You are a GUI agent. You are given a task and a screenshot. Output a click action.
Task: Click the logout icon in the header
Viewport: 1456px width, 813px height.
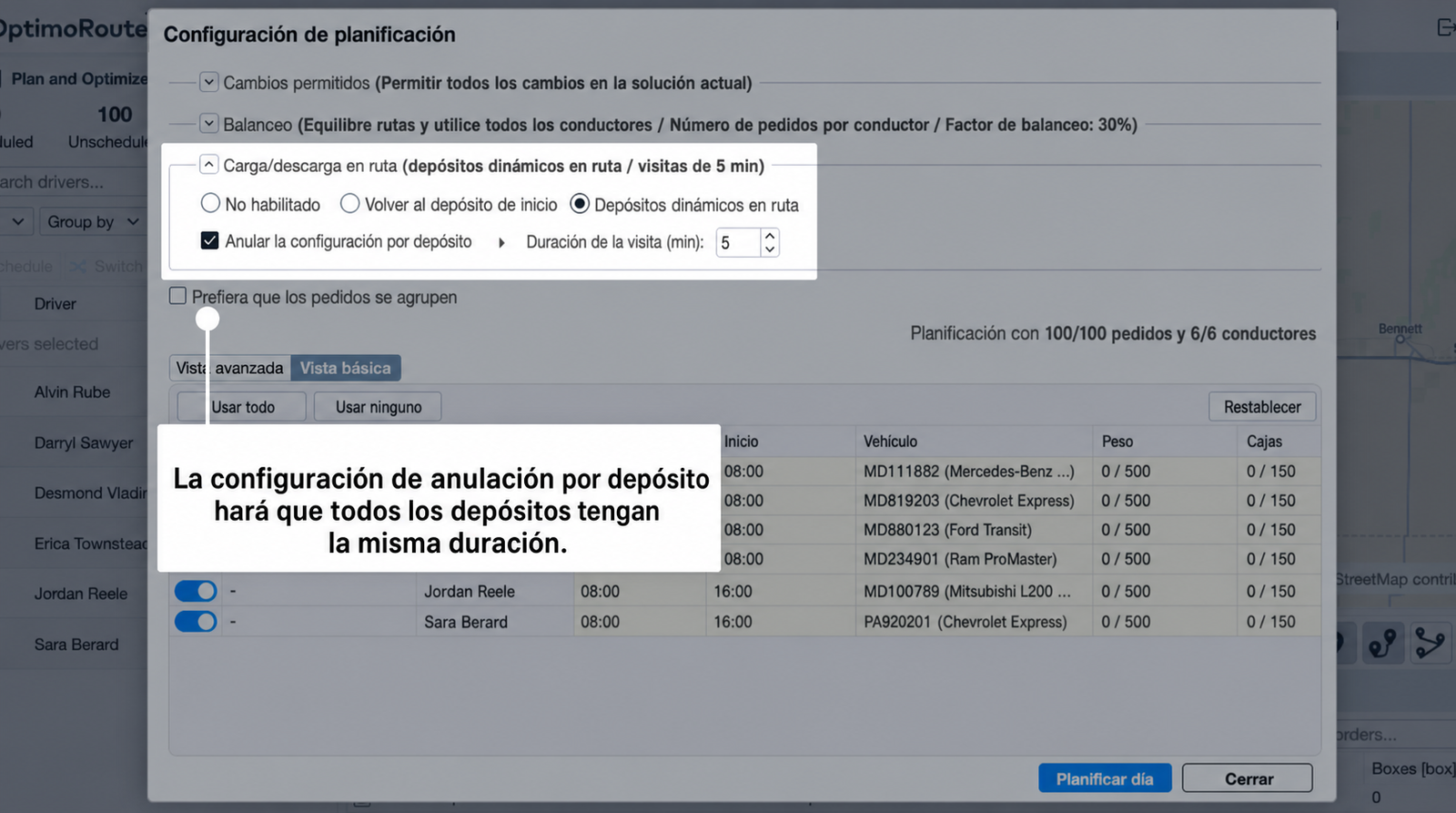point(1445,27)
